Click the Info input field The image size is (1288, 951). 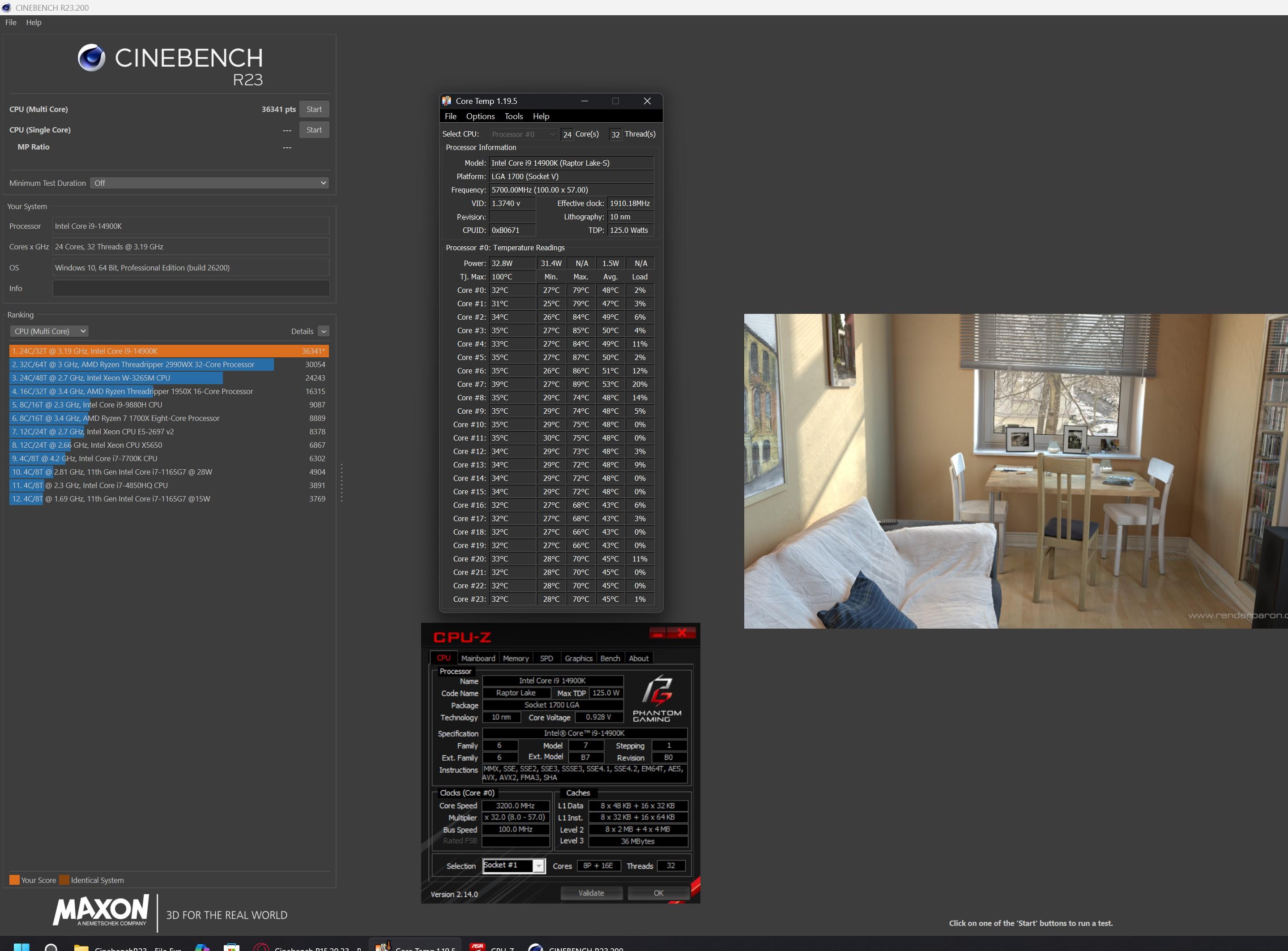(191, 288)
